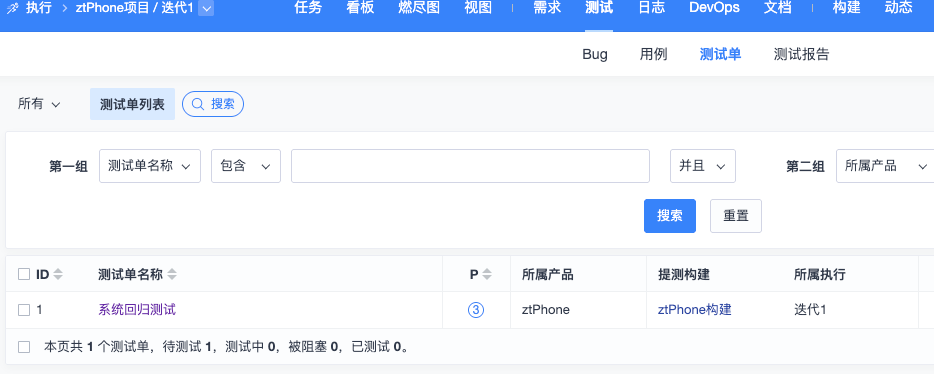This screenshot has width=934, height=374.
Task: Click the priority 3 circle badge
Action: (x=475, y=310)
